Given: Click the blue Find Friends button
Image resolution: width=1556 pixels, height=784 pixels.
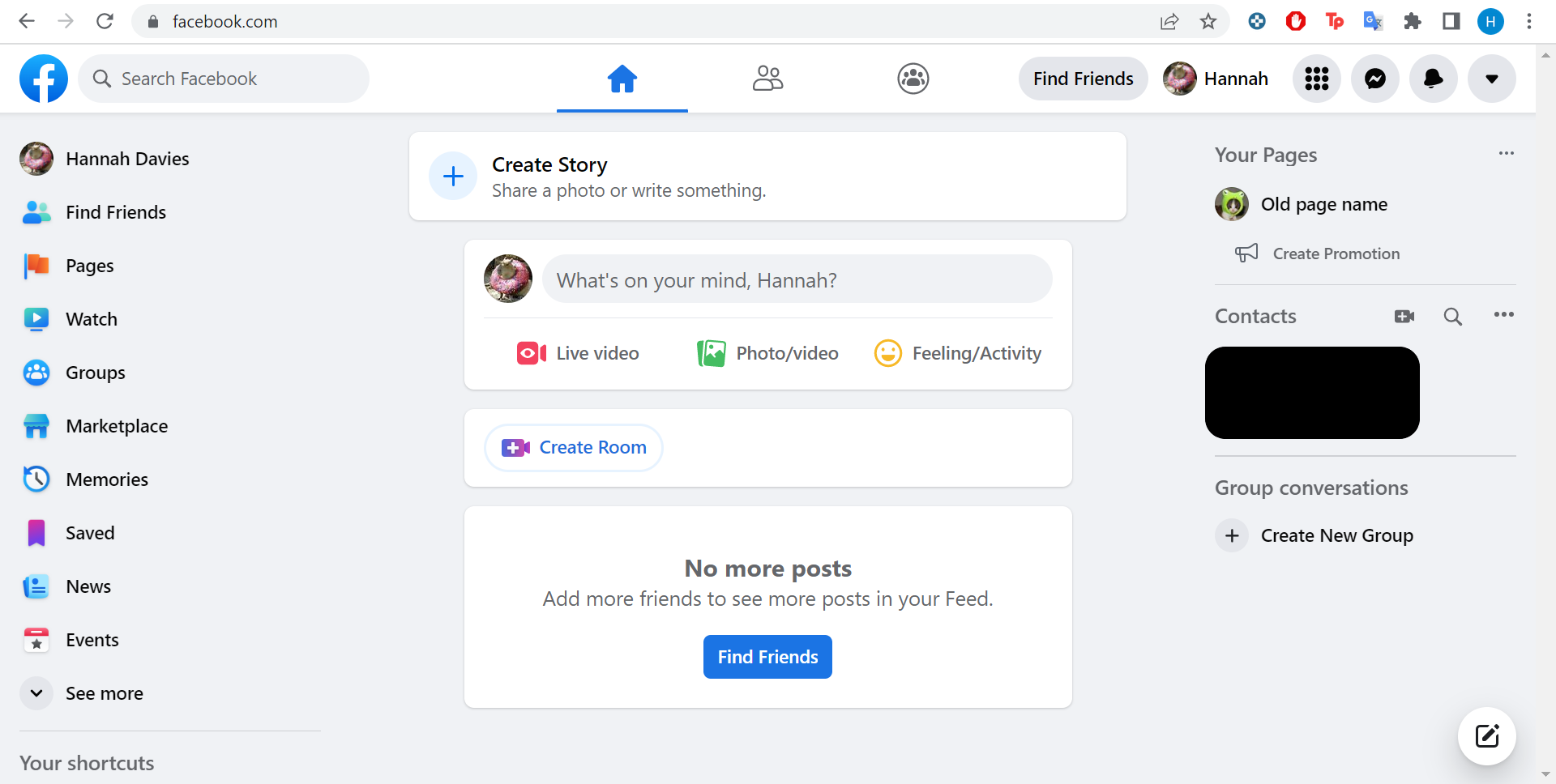Looking at the screenshot, I should pyautogui.click(x=767, y=657).
